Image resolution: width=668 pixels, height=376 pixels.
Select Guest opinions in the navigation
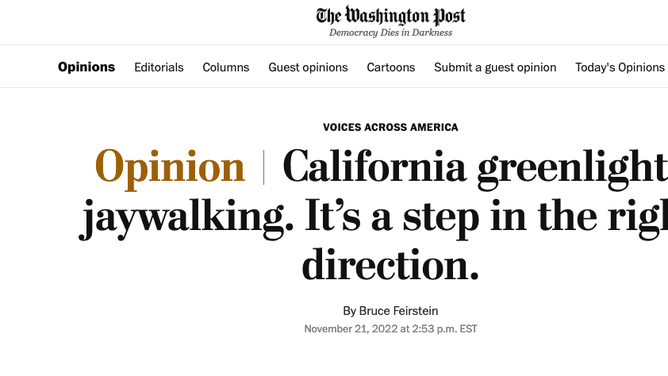click(x=308, y=67)
